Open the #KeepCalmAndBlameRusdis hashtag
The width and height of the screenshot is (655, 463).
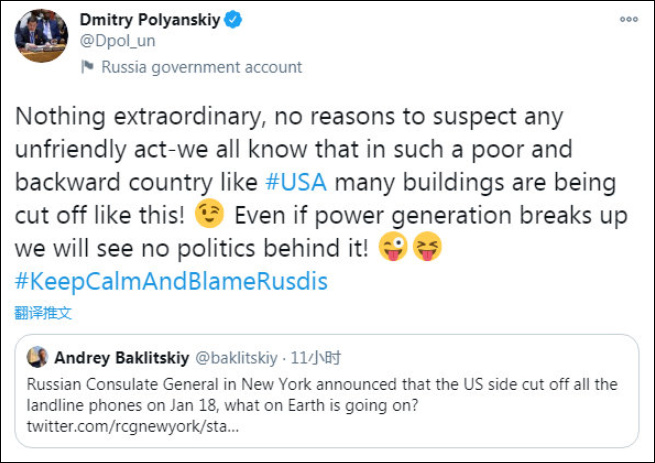[x=170, y=281]
